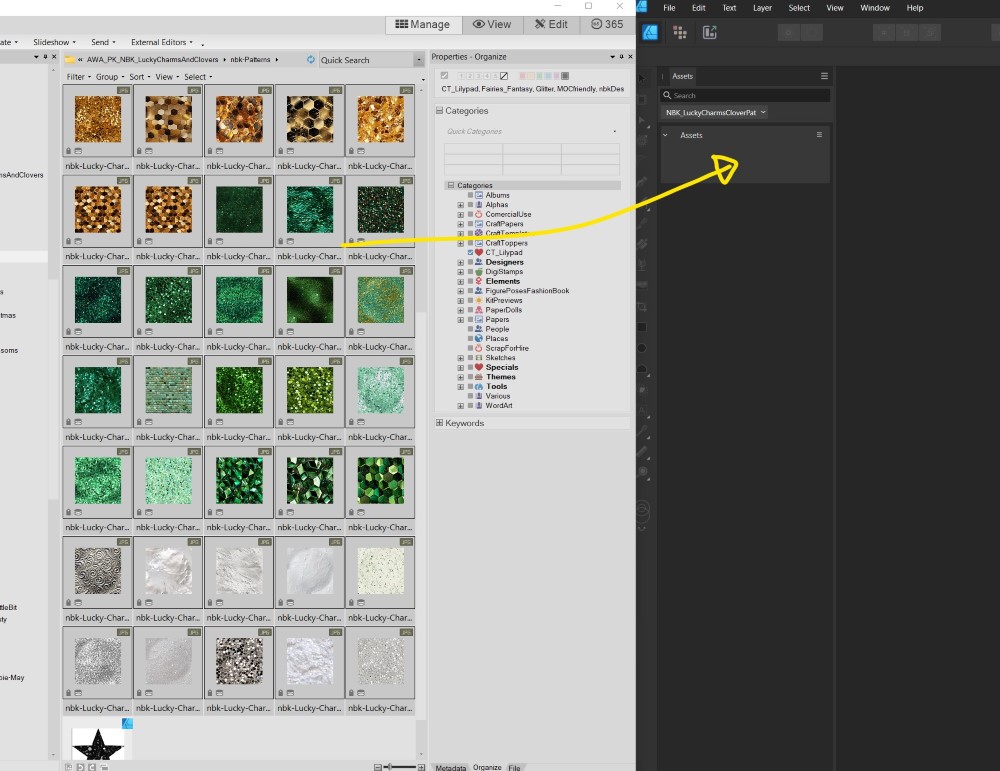Viewport: 1000px width, 771px height.
Task: Select the Move tool in Affinity toolbar
Action: [x=642, y=78]
